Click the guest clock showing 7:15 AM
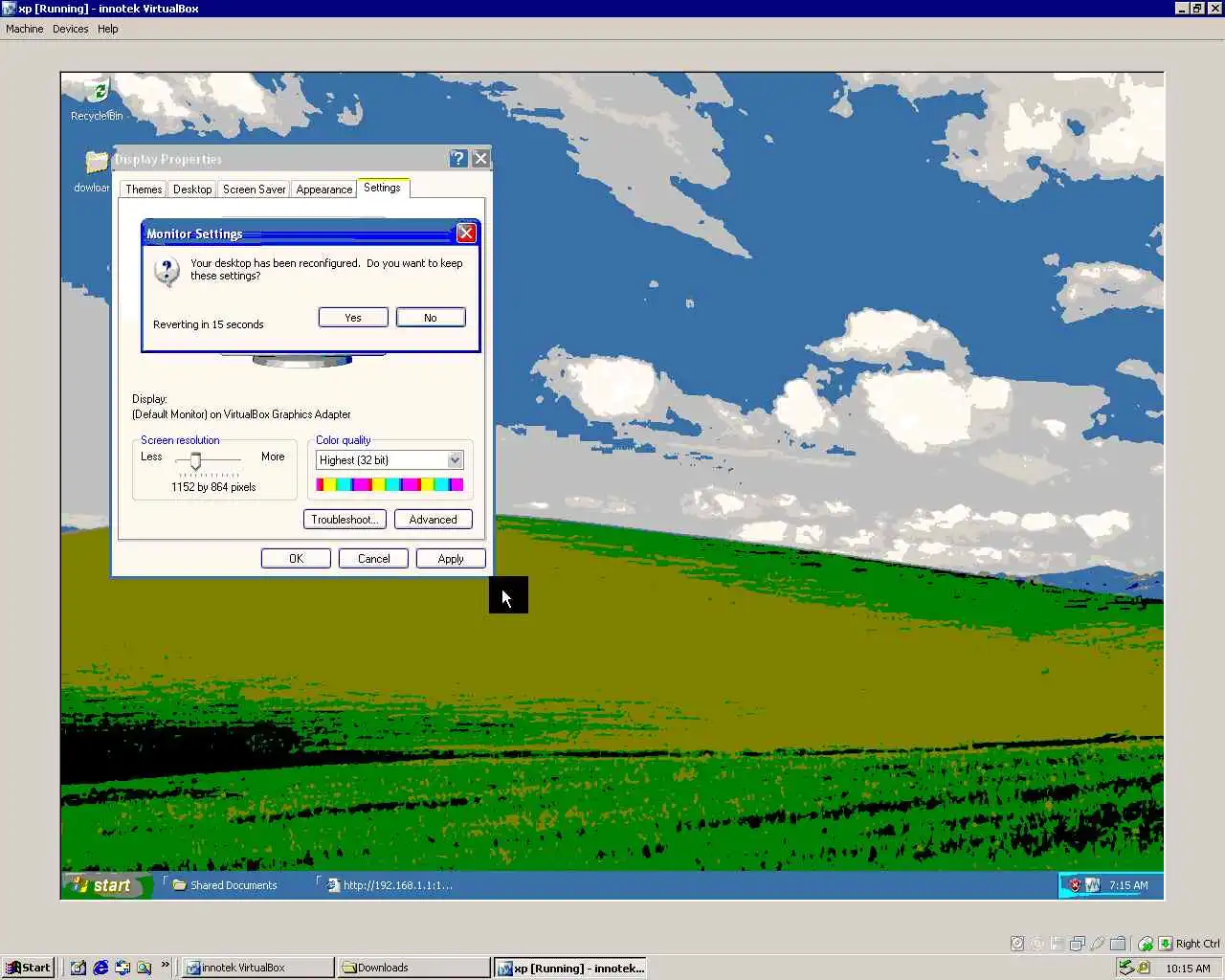The width and height of the screenshot is (1225, 980). tap(1128, 885)
